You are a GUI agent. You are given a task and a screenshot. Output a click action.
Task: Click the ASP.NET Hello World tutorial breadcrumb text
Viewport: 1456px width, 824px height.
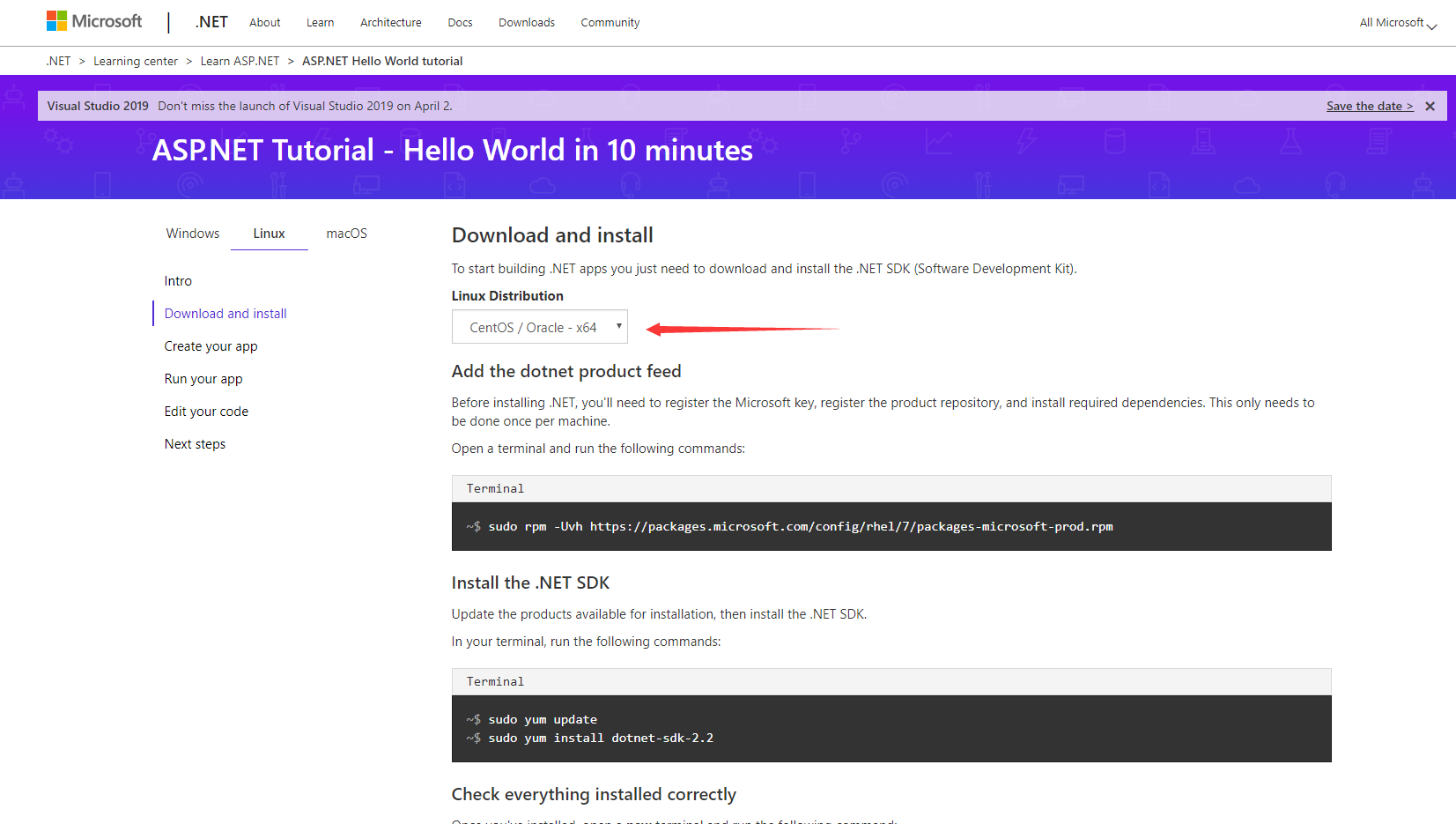382,61
